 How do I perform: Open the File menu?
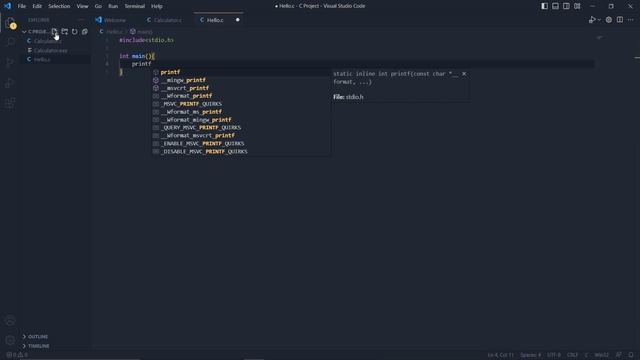[22, 6]
